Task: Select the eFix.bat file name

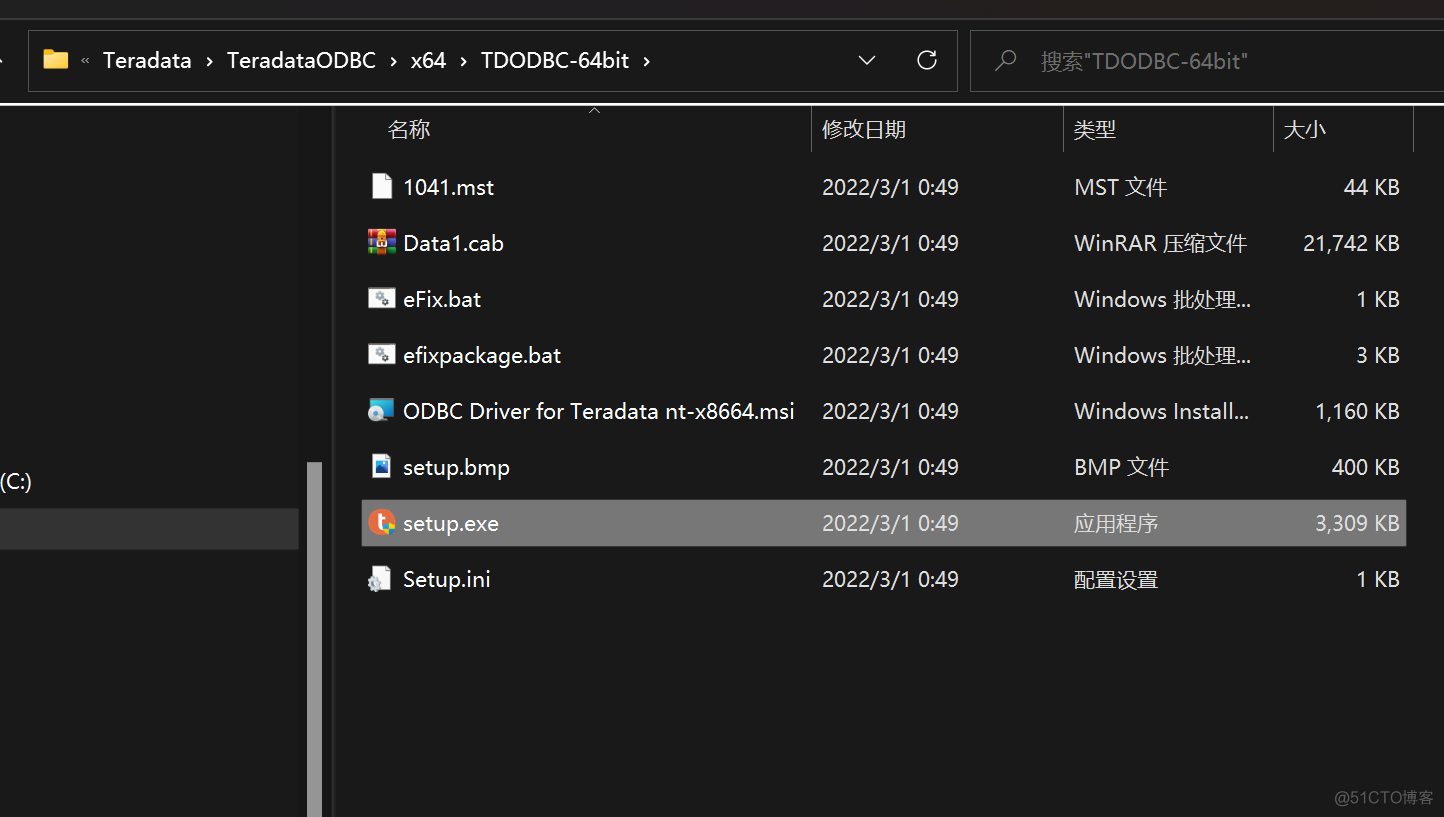Action: coord(442,299)
